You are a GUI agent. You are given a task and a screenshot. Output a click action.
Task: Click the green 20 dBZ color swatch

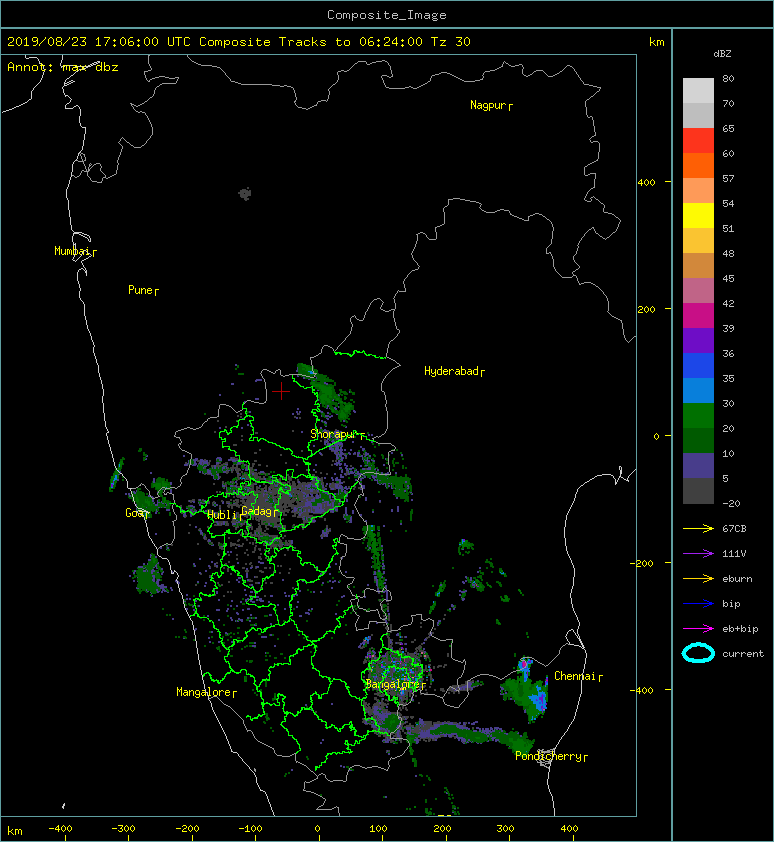click(x=698, y=415)
